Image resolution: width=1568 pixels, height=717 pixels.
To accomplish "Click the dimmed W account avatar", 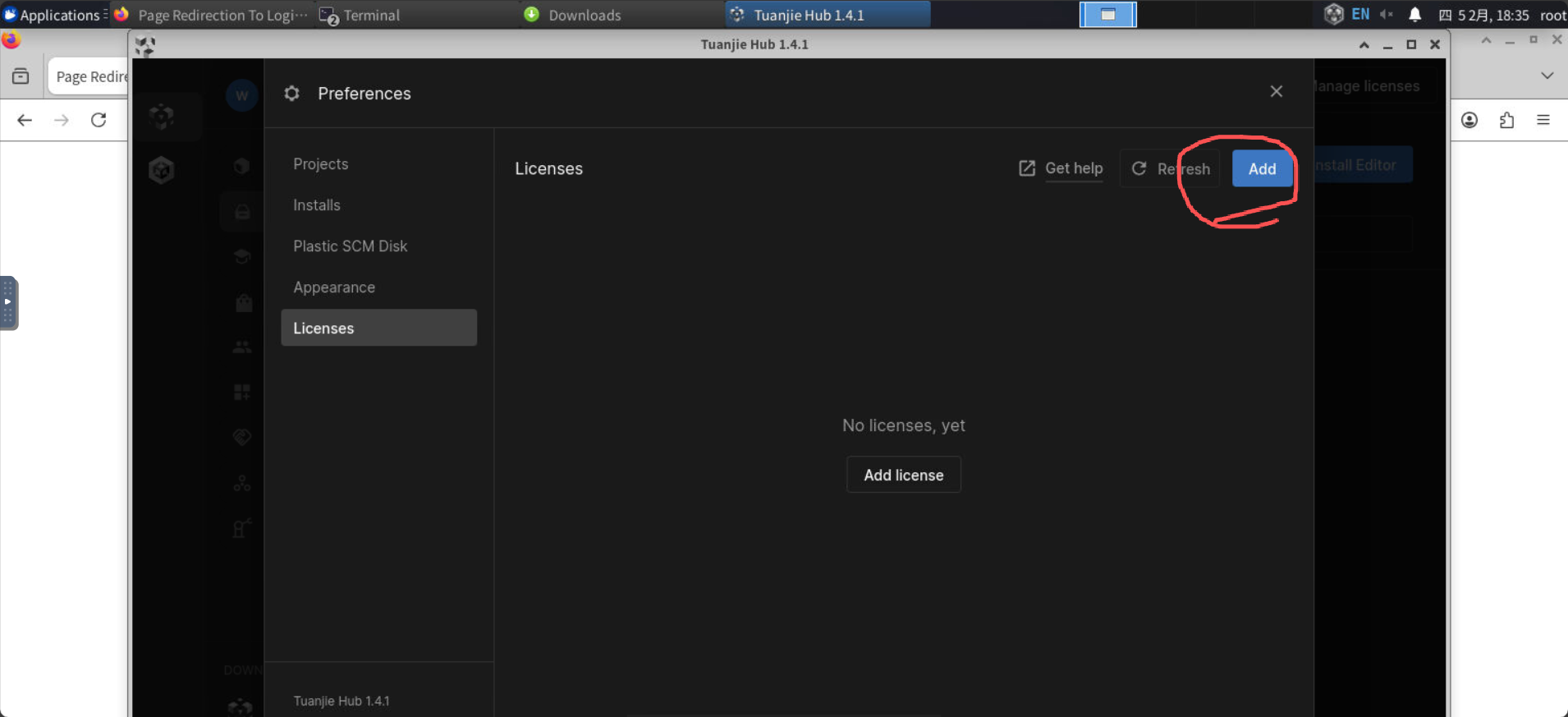I will pos(241,95).
